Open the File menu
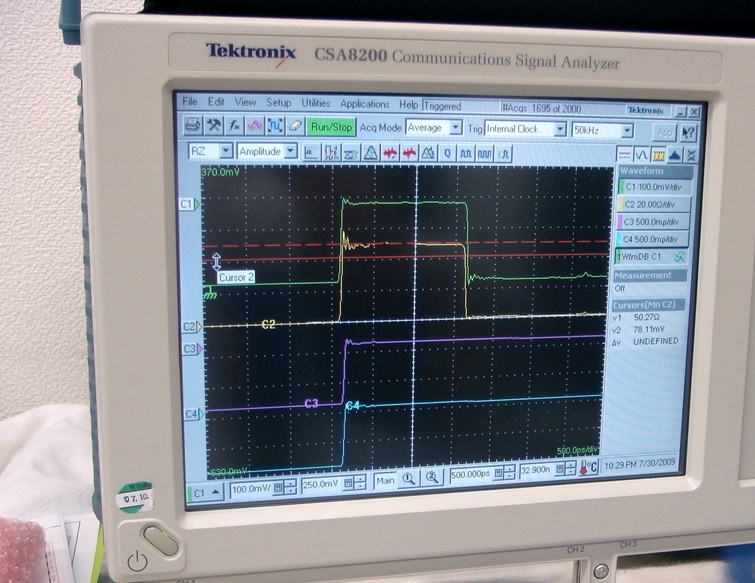The height and width of the screenshot is (583, 755). [190, 102]
